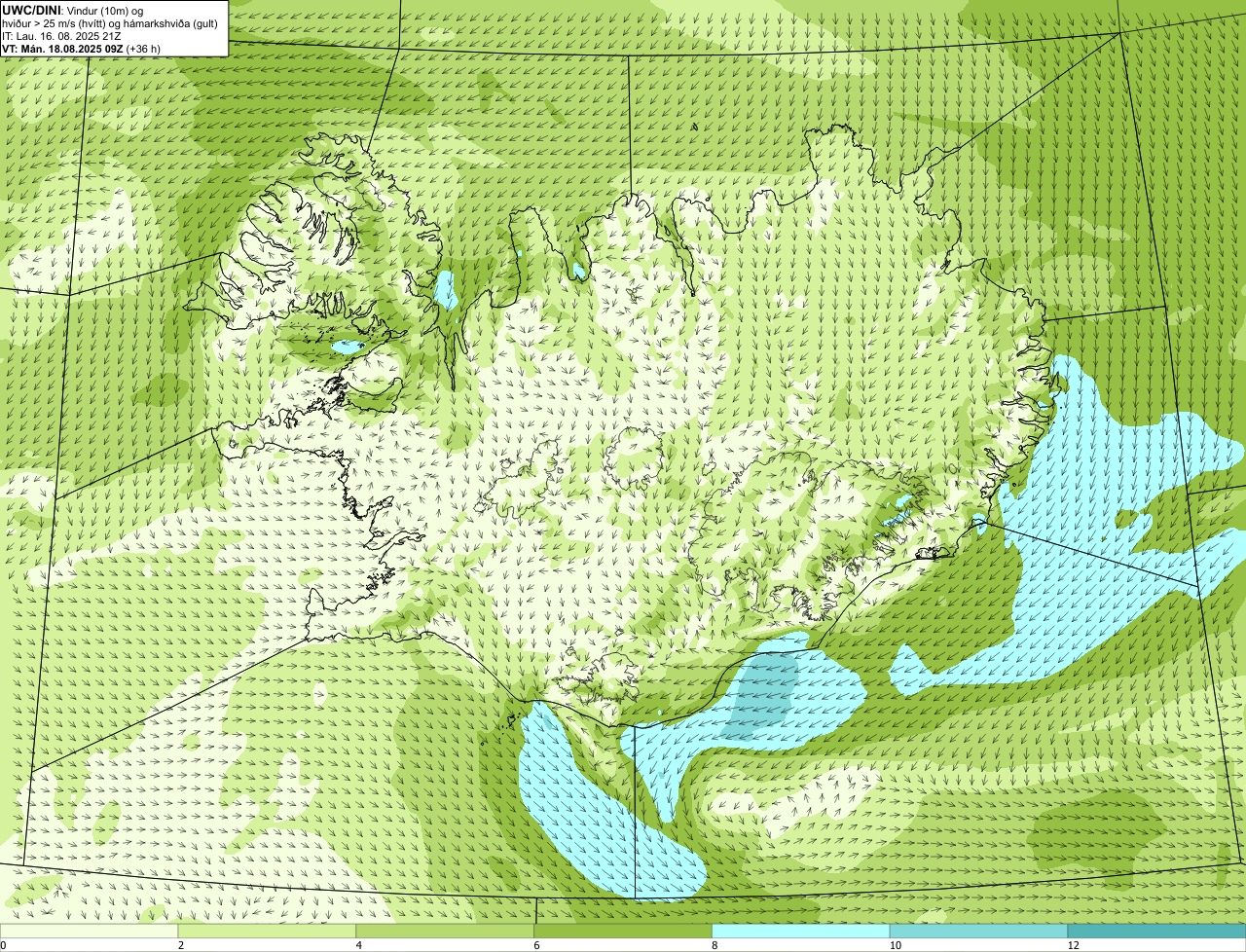Click the scale label '12'
1246x952 pixels.
[1073, 945]
